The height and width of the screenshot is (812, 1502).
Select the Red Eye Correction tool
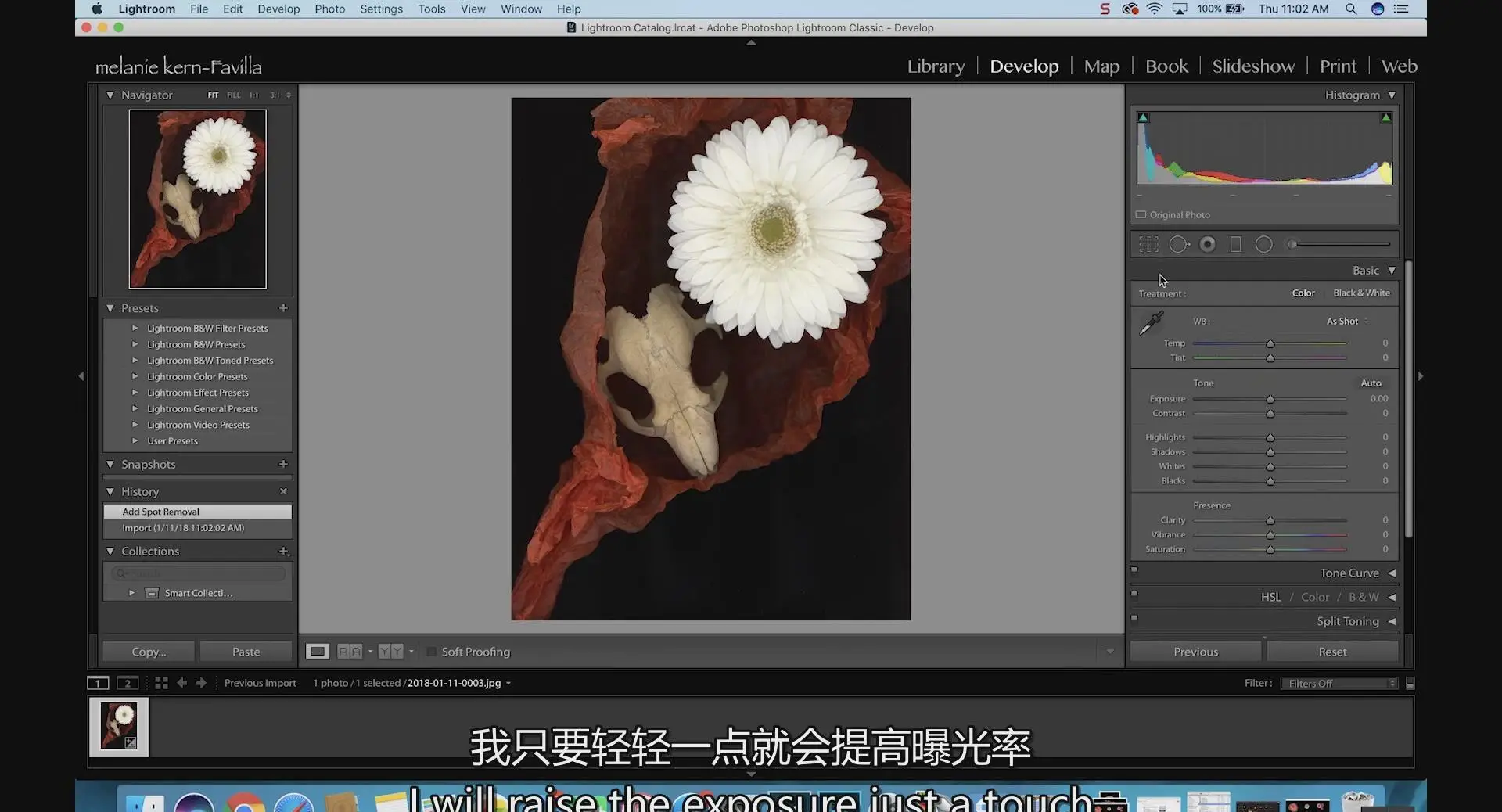tap(1208, 245)
